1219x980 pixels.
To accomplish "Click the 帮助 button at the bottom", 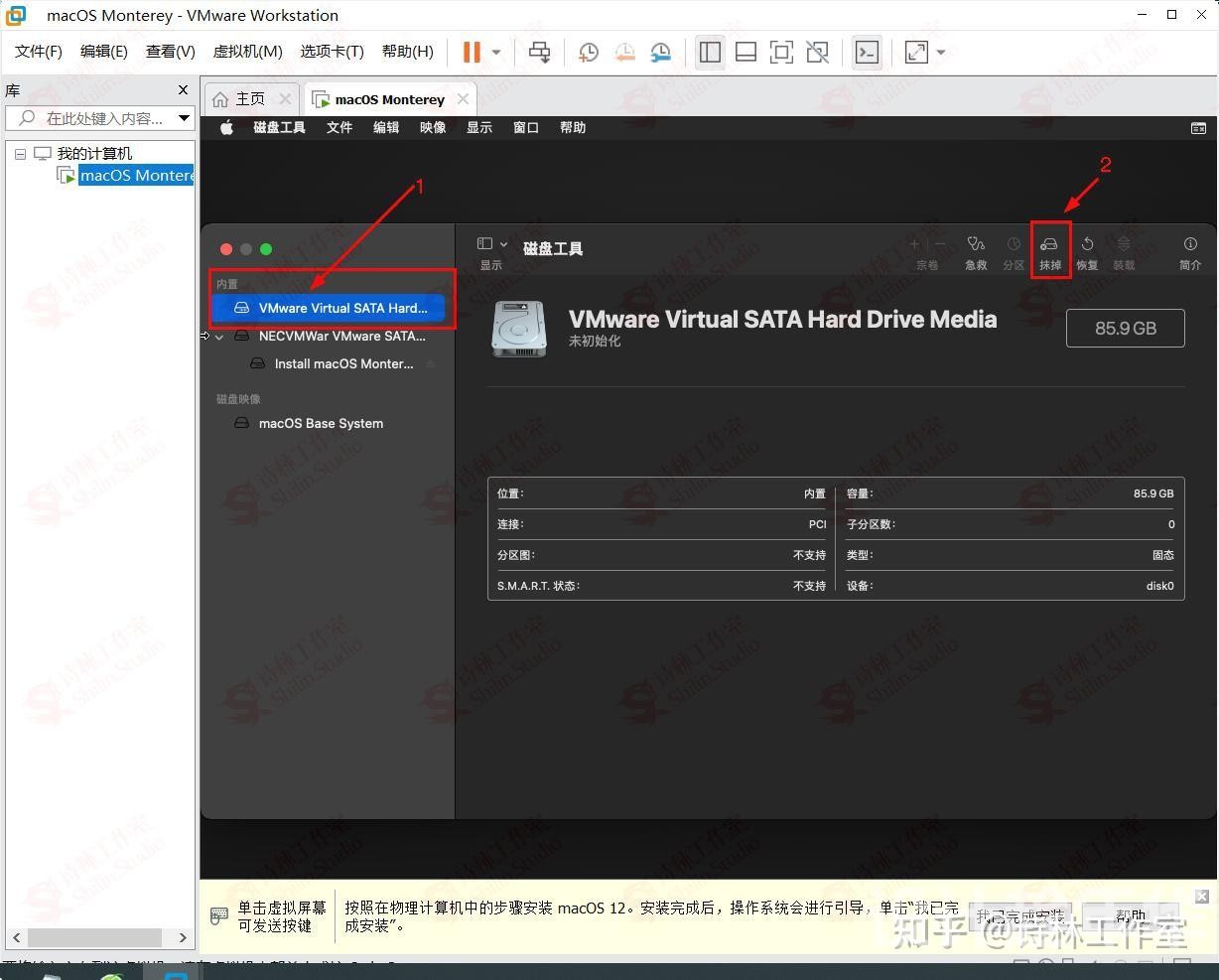I will (x=1131, y=915).
